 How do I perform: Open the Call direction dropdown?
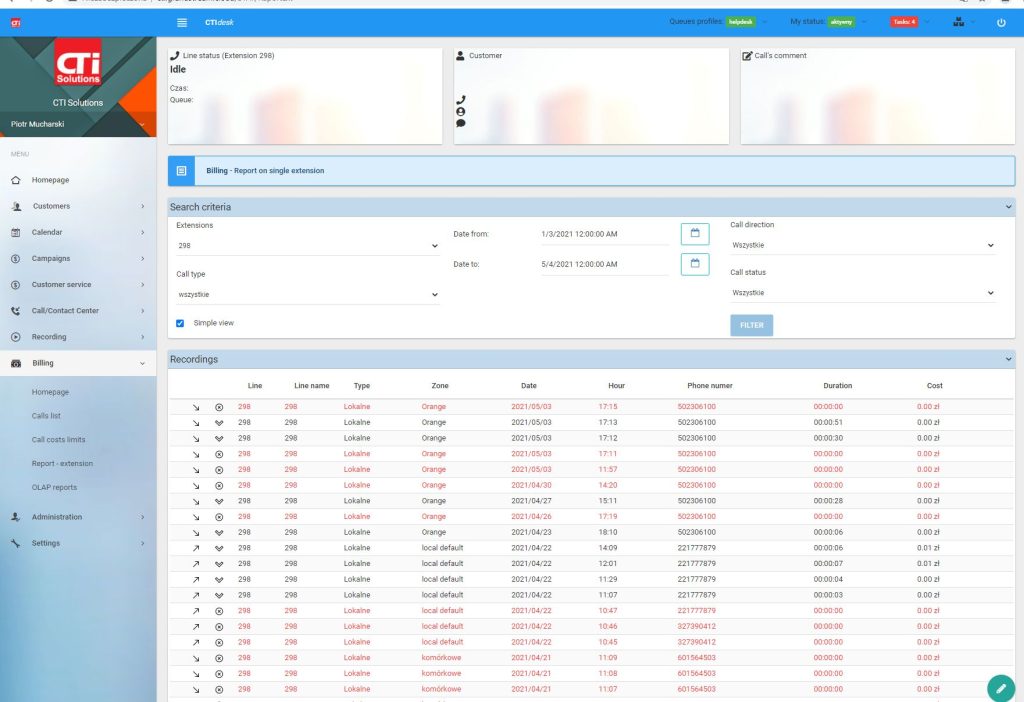pos(862,246)
